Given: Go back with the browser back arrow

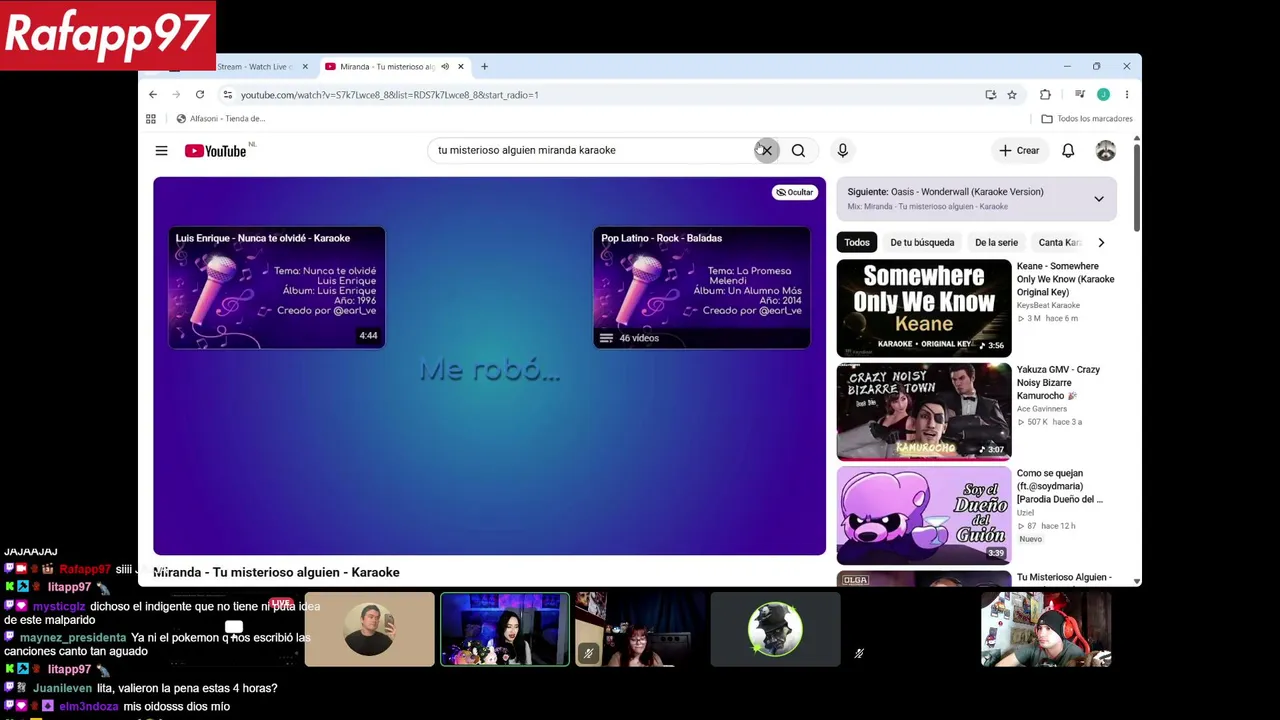Looking at the screenshot, I should [x=153, y=95].
